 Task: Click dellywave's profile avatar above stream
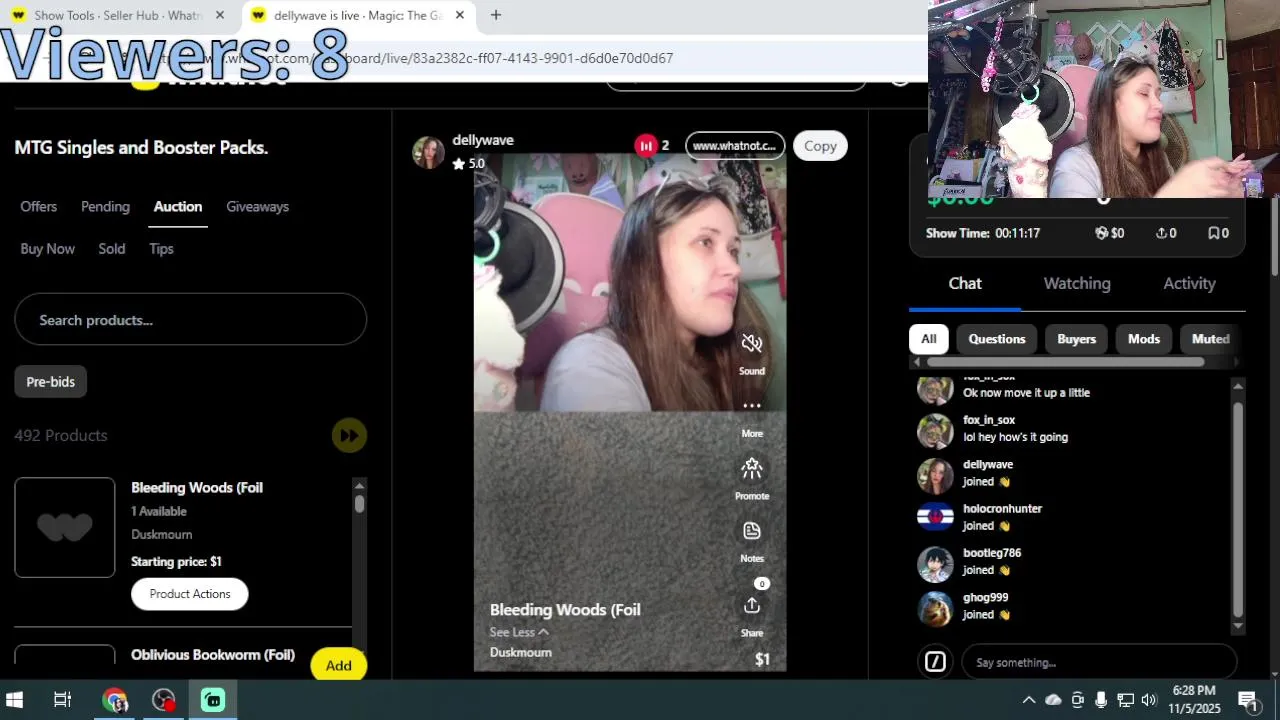click(428, 152)
